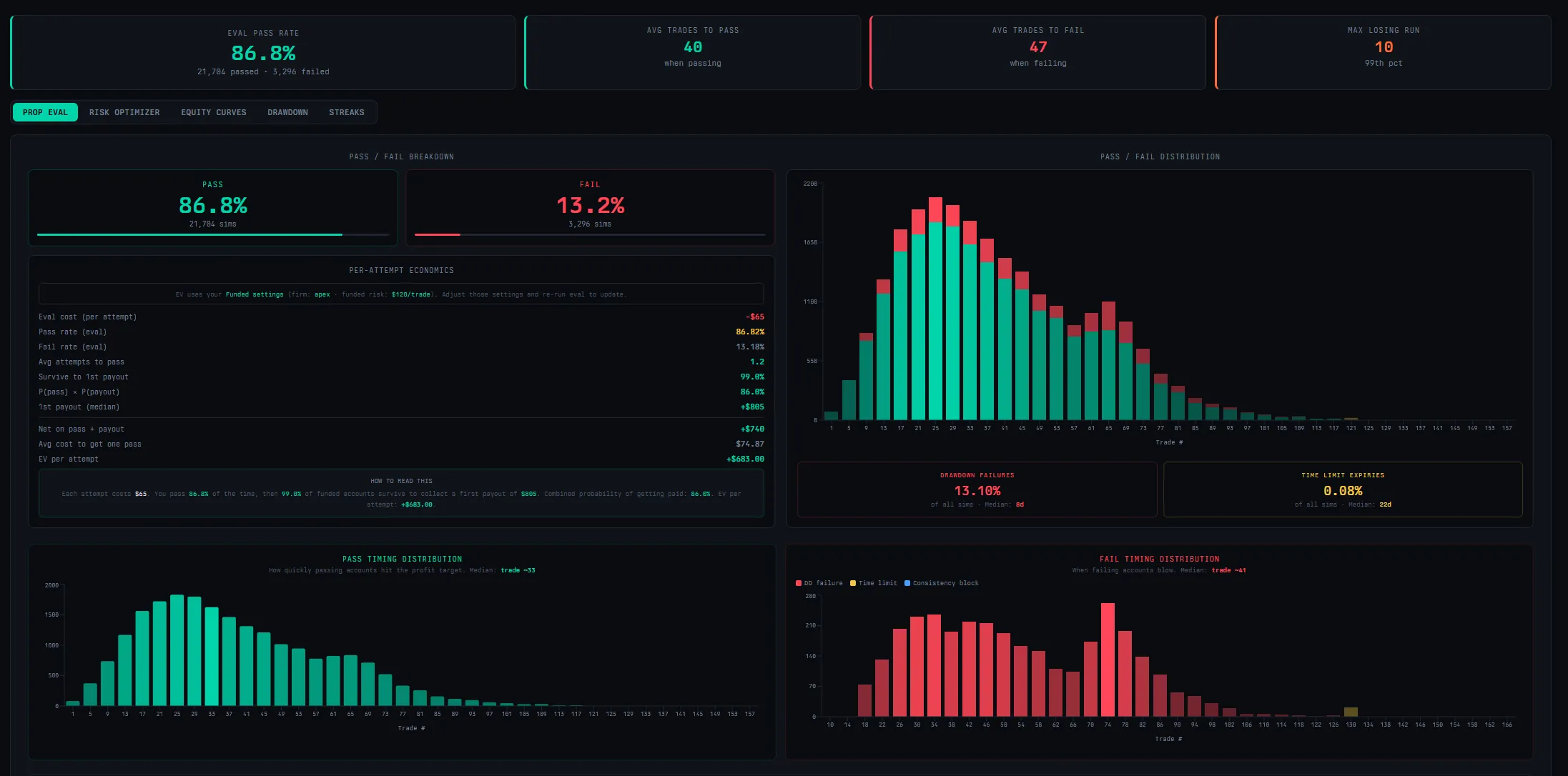Image resolution: width=1568 pixels, height=776 pixels.
Task: Click the FAIL progress bar
Action: [x=590, y=234]
